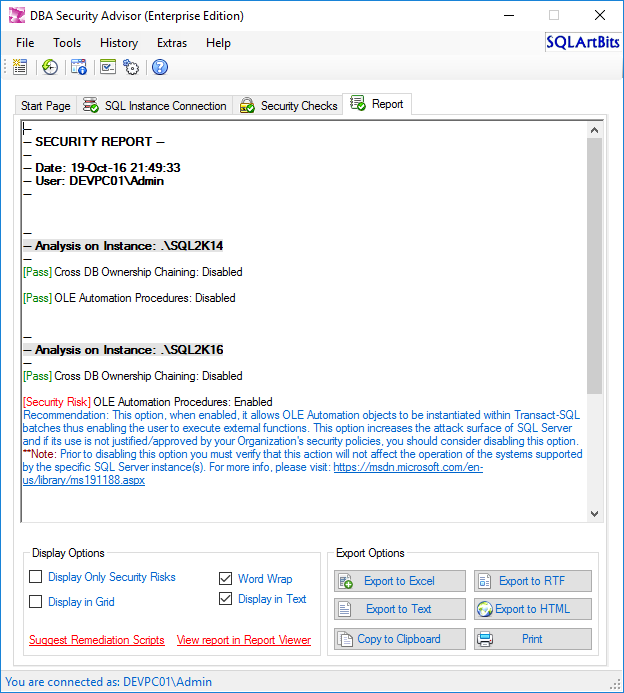This screenshot has width=624, height=693.
Task: Tick the Display in Grid checkbox
Action: pos(35,602)
